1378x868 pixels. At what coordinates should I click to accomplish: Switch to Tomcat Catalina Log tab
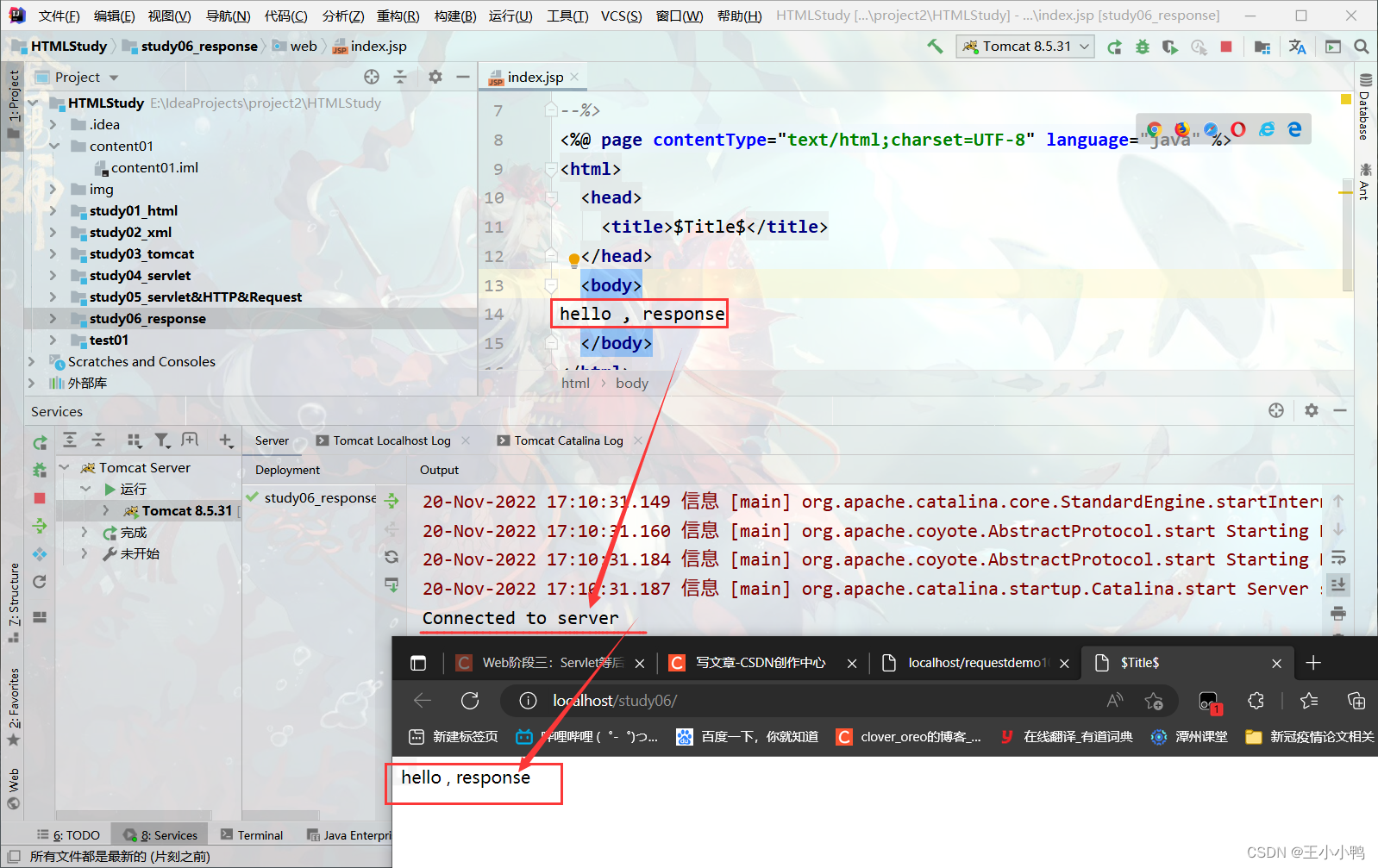coord(569,440)
